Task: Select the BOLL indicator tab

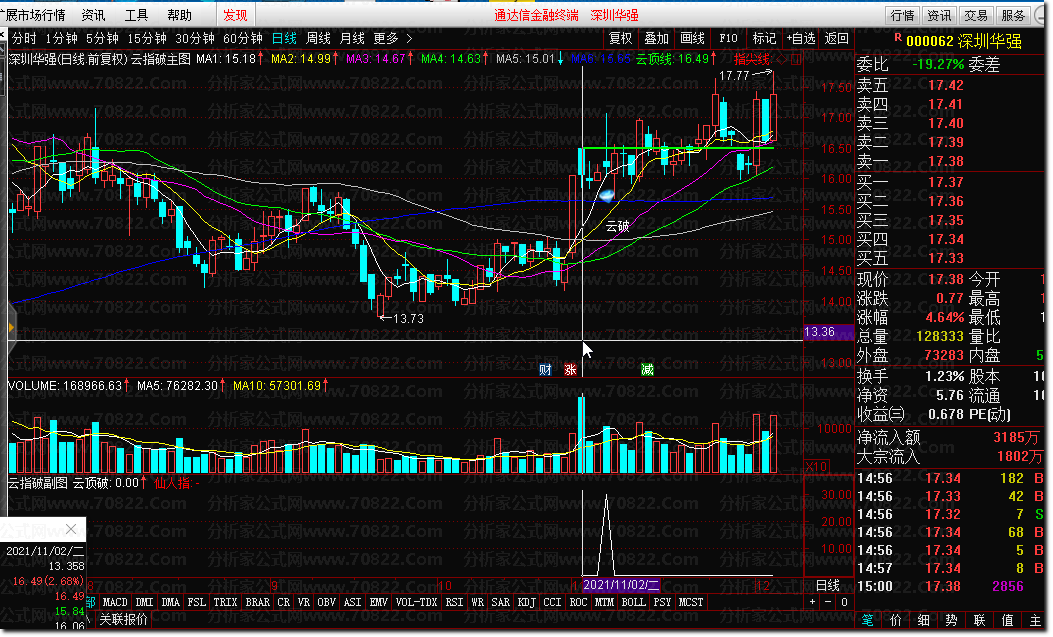Action: (x=633, y=603)
